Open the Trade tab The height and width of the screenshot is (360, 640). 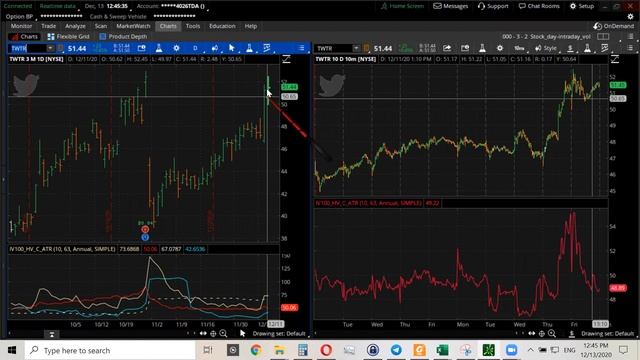coord(49,26)
